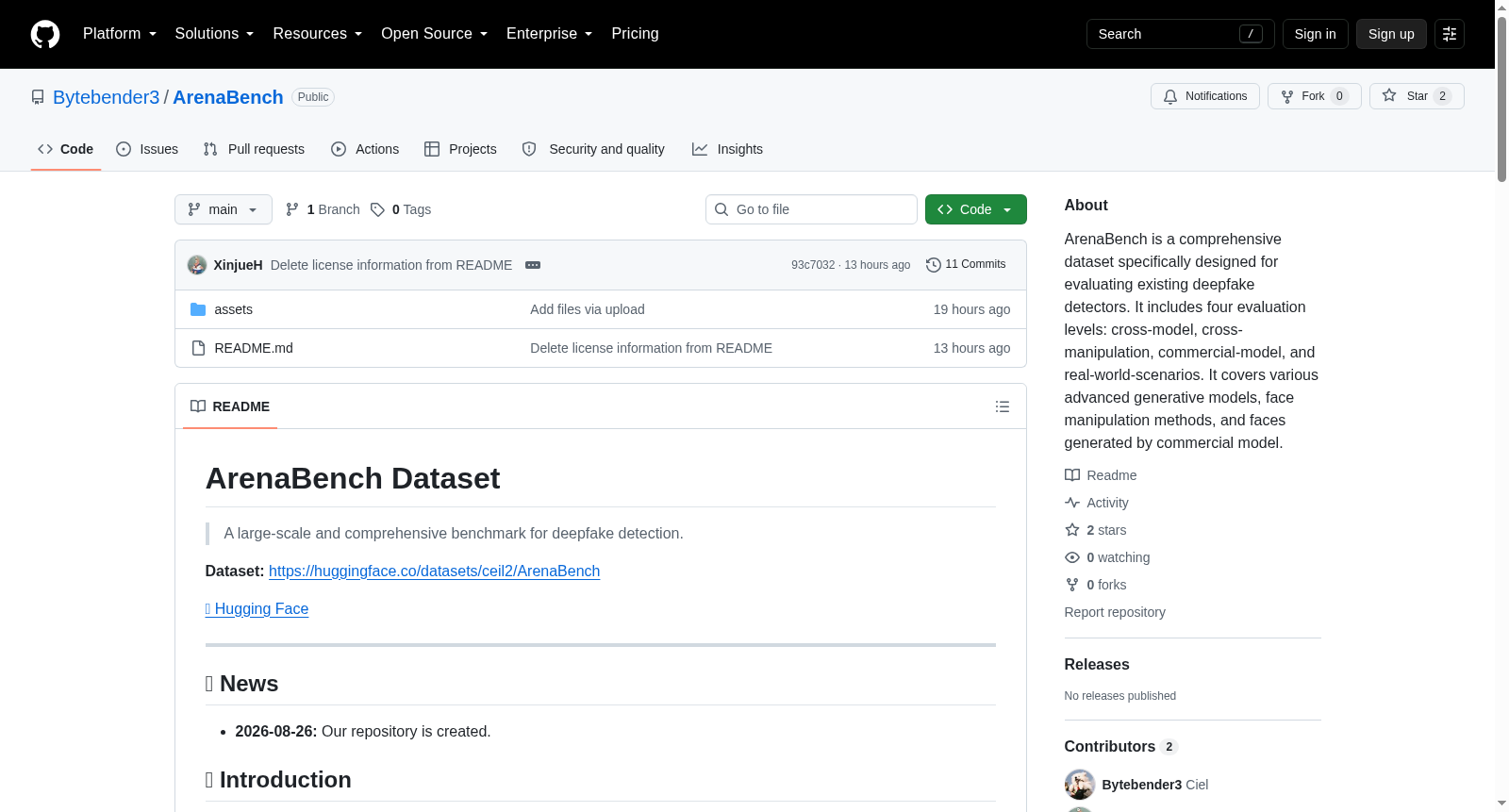Viewport: 1509px width, 812px height.
Task: Click the eye icon beside 0 watching
Action: point(1072,557)
